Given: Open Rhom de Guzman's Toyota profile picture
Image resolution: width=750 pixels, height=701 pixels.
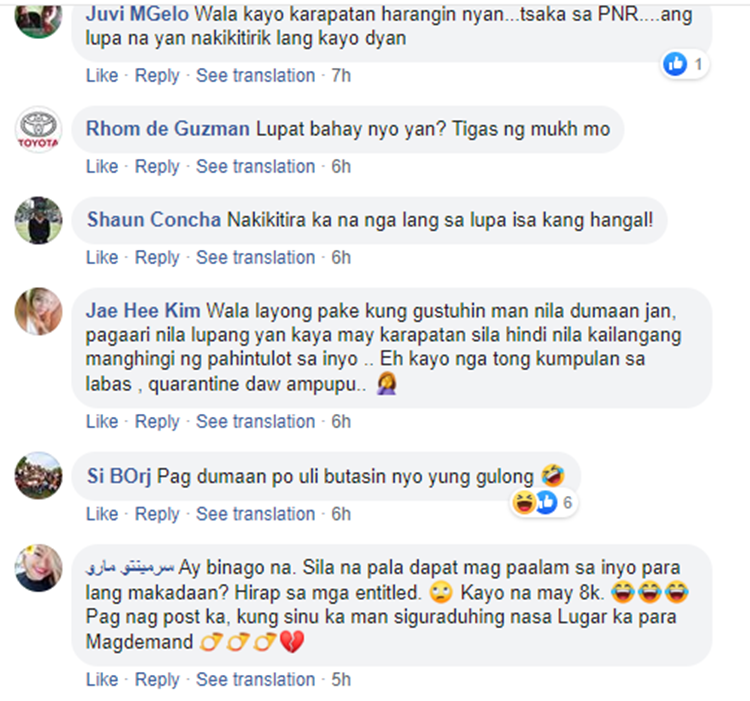Looking at the screenshot, I should [38, 130].
